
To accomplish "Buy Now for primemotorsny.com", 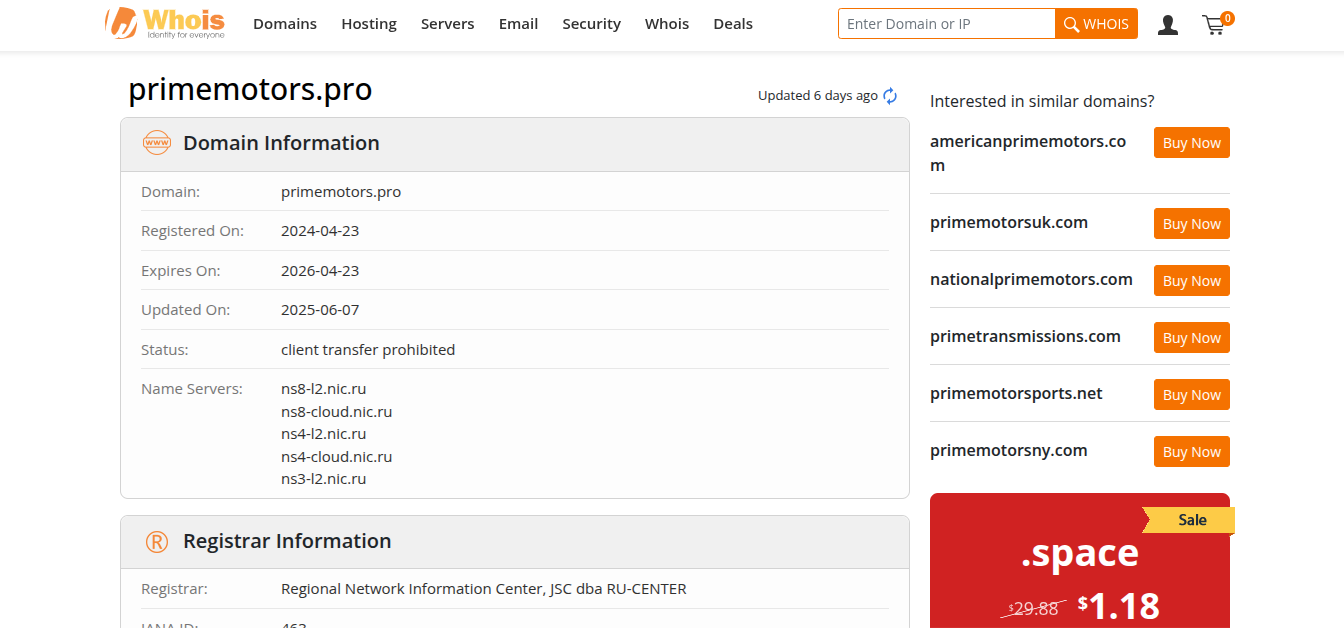I will point(1191,452).
